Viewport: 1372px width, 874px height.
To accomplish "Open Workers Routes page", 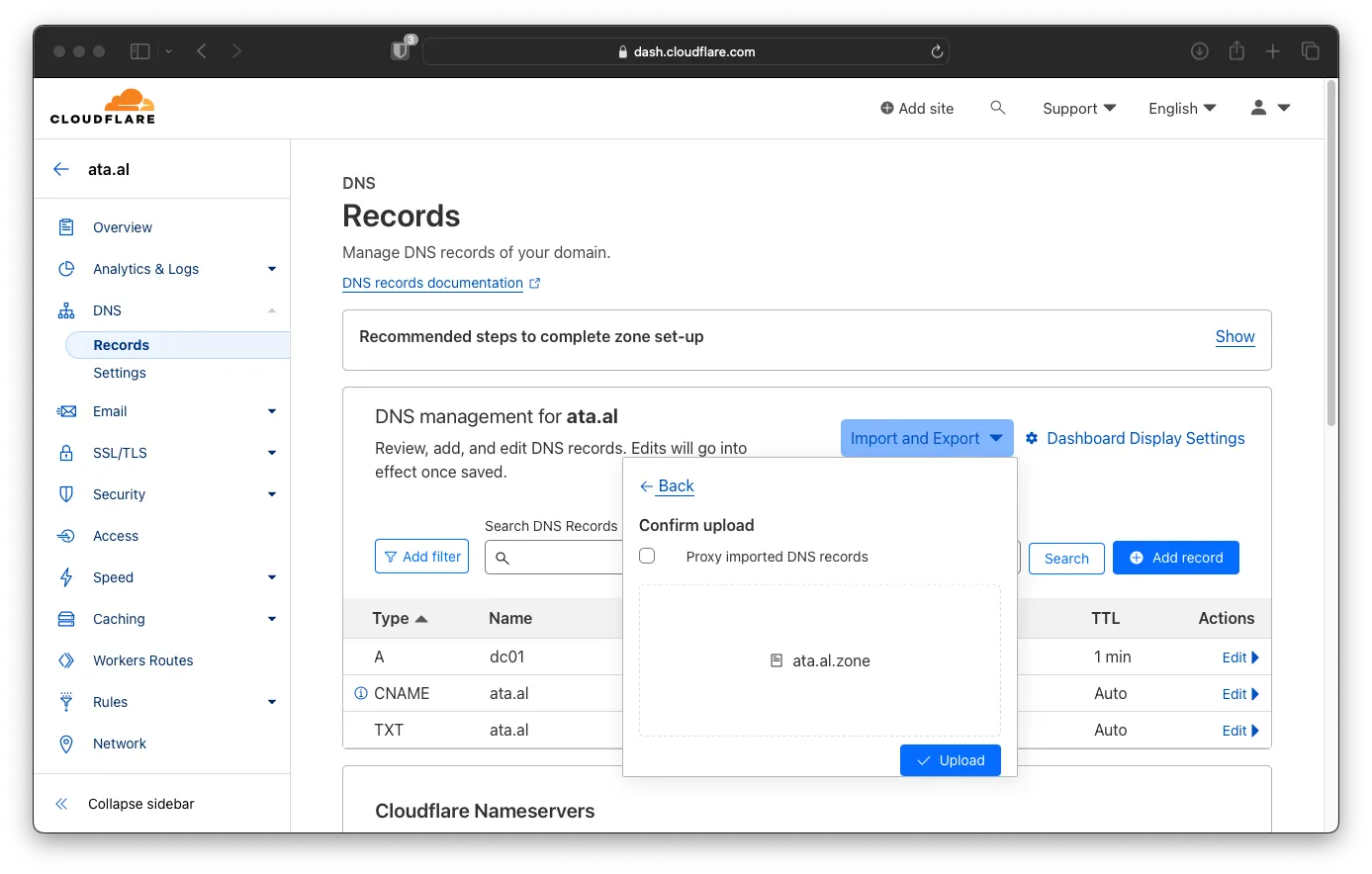I will (143, 660).
